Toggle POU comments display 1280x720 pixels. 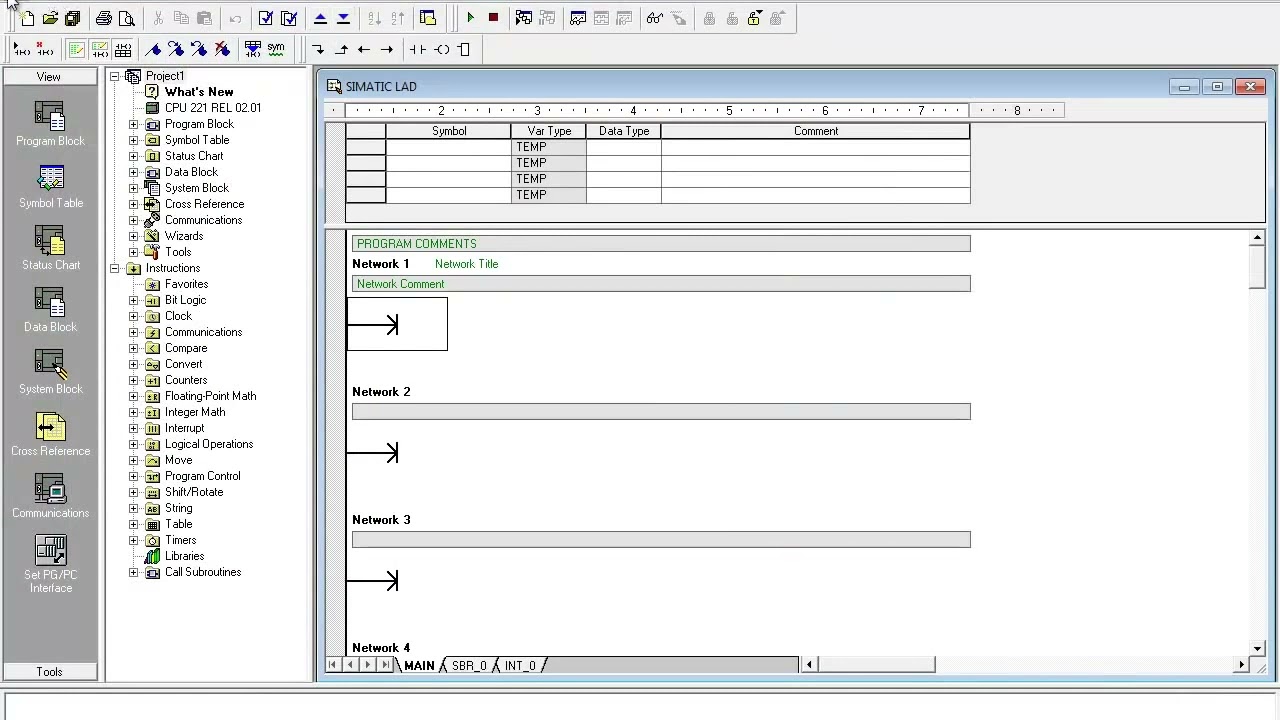click(x=77, y=49)
